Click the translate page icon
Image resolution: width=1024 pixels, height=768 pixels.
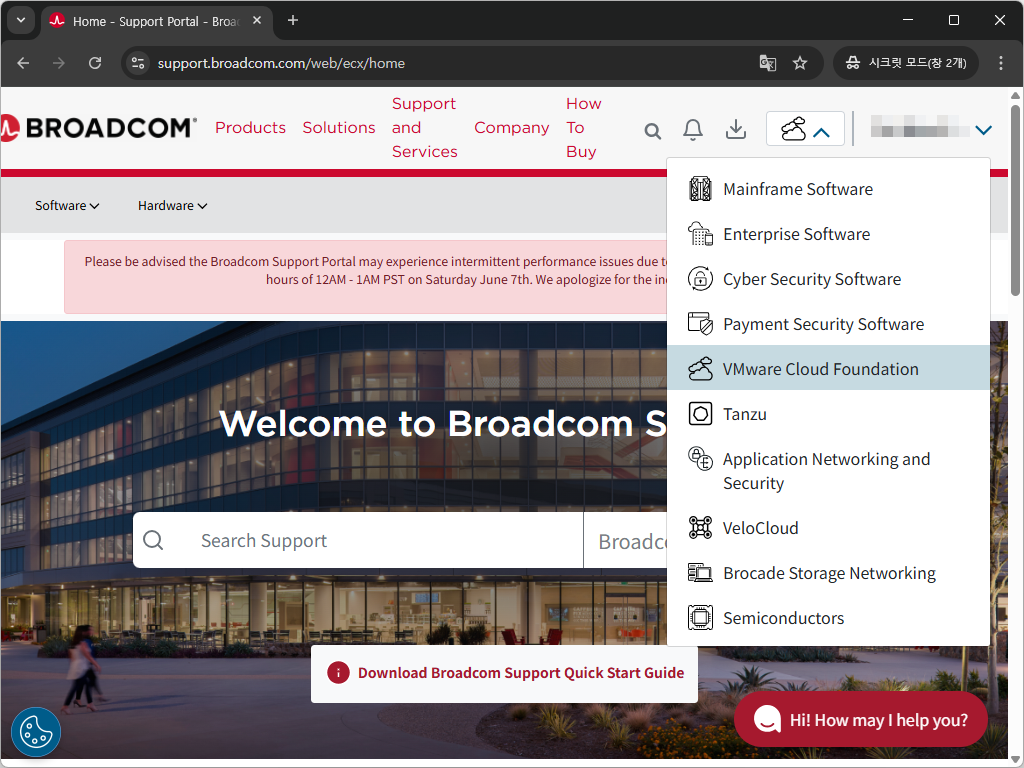click(x=768, y=63)
